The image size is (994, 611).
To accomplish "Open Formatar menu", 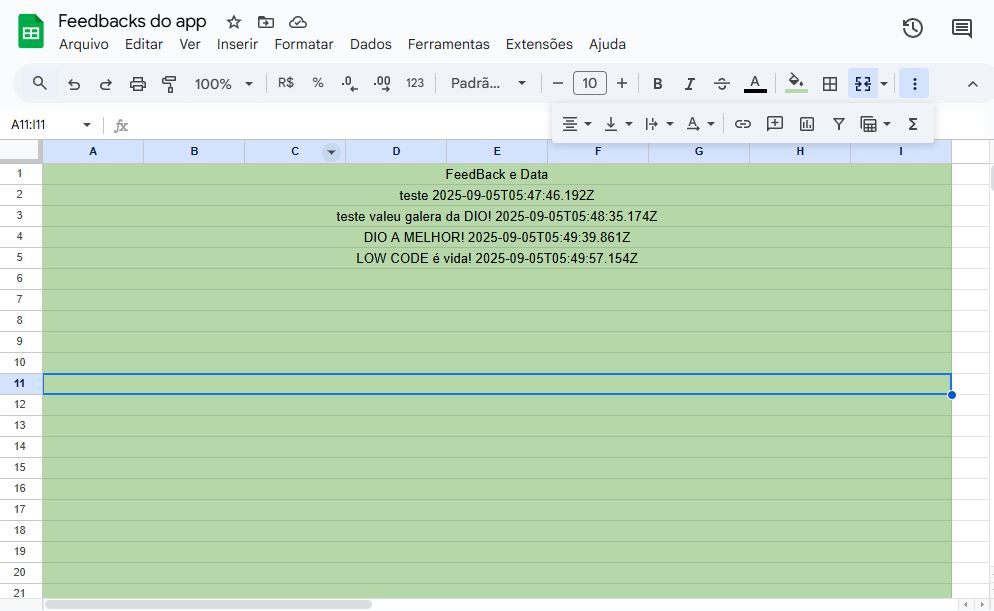I will 304,44.
